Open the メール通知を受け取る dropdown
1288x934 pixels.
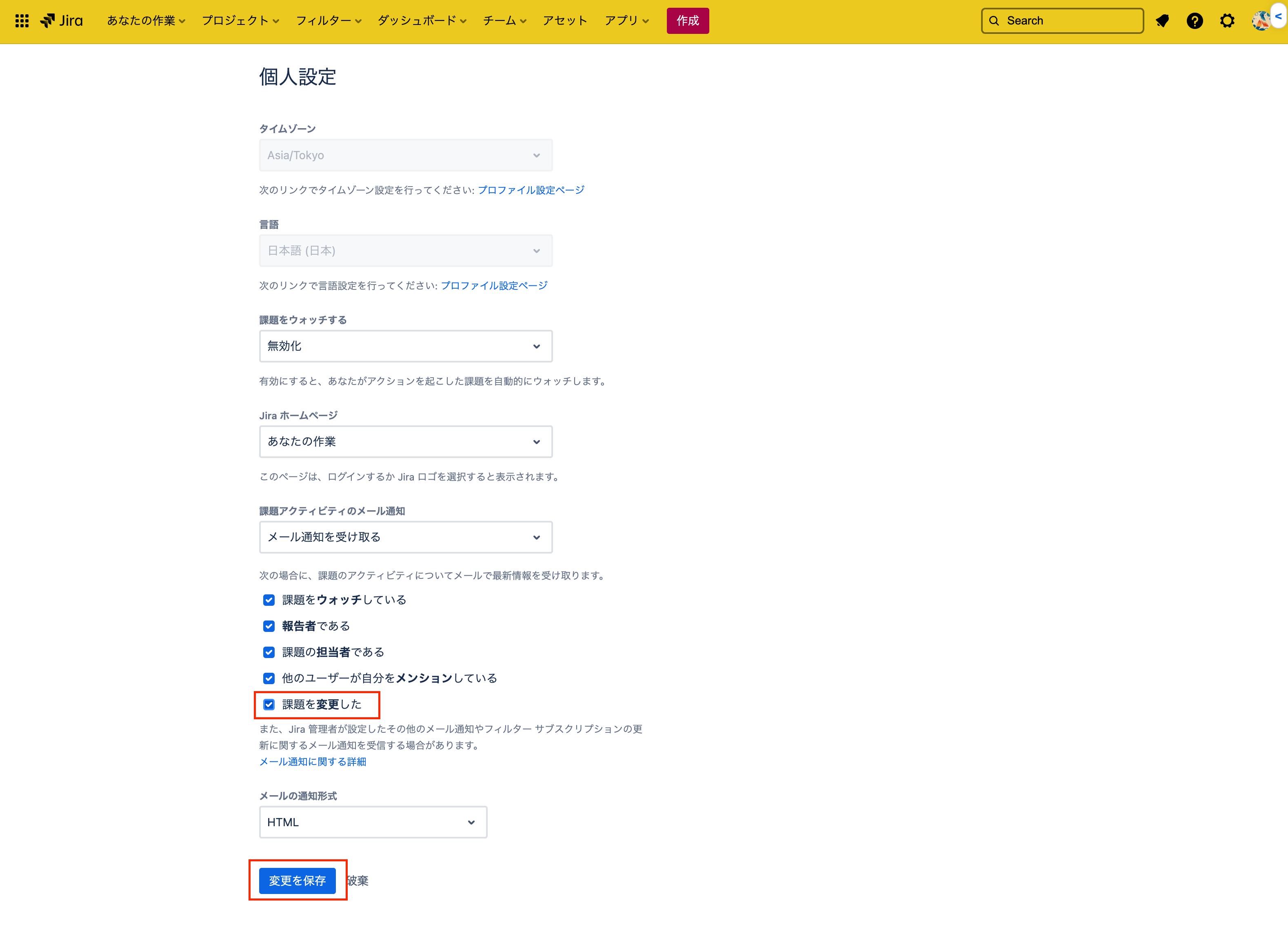[406, 537]
